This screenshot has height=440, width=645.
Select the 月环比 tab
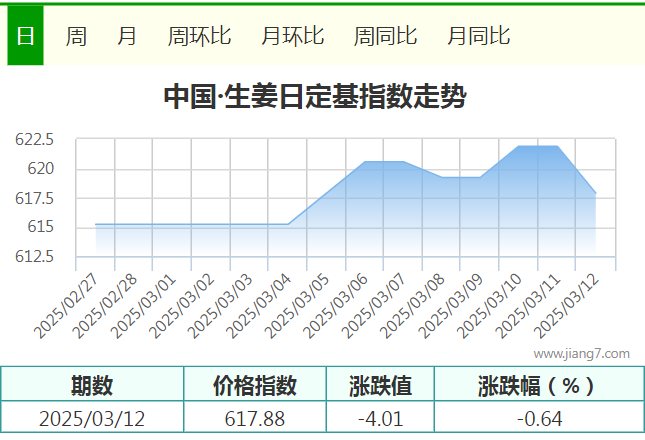292,37
